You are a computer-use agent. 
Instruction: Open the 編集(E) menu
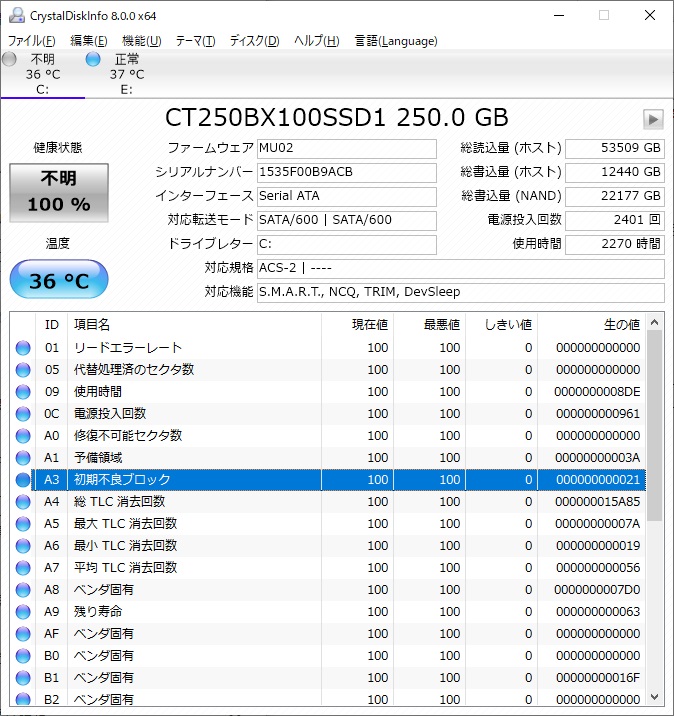tap(89, 41)
